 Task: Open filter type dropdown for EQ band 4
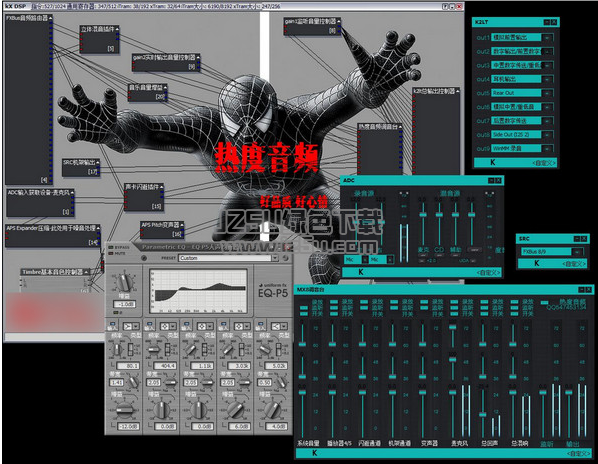[x=242, y=326]
